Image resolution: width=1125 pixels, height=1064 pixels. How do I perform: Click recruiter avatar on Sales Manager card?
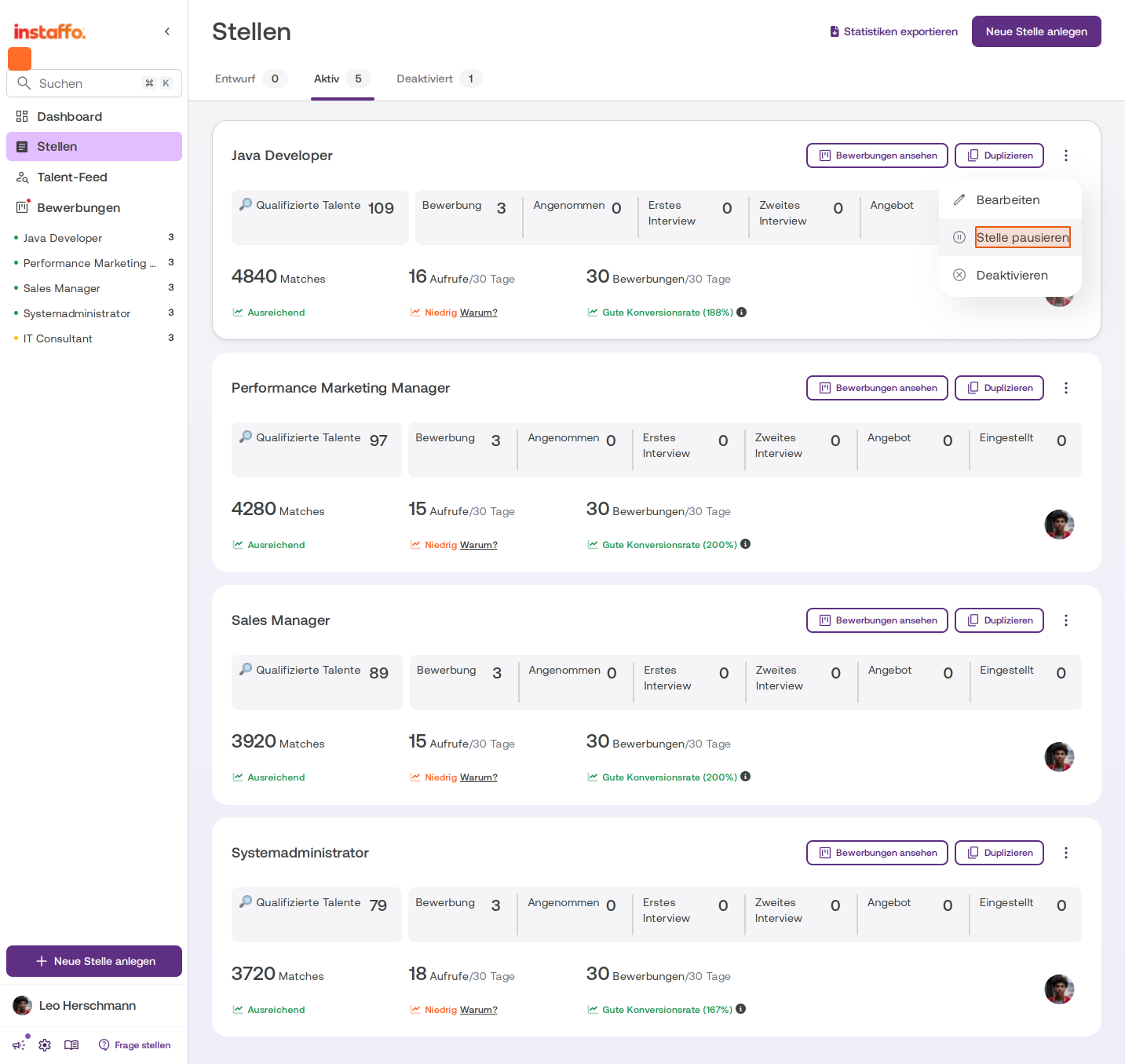tap(1059, 757)
